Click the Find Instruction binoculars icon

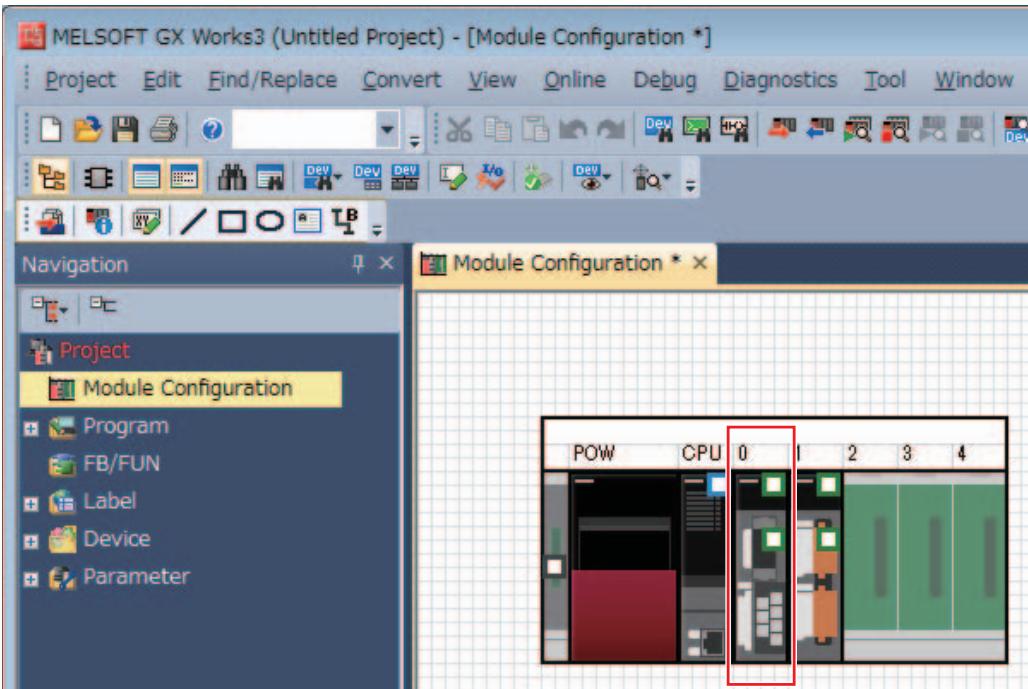[696, 128]
